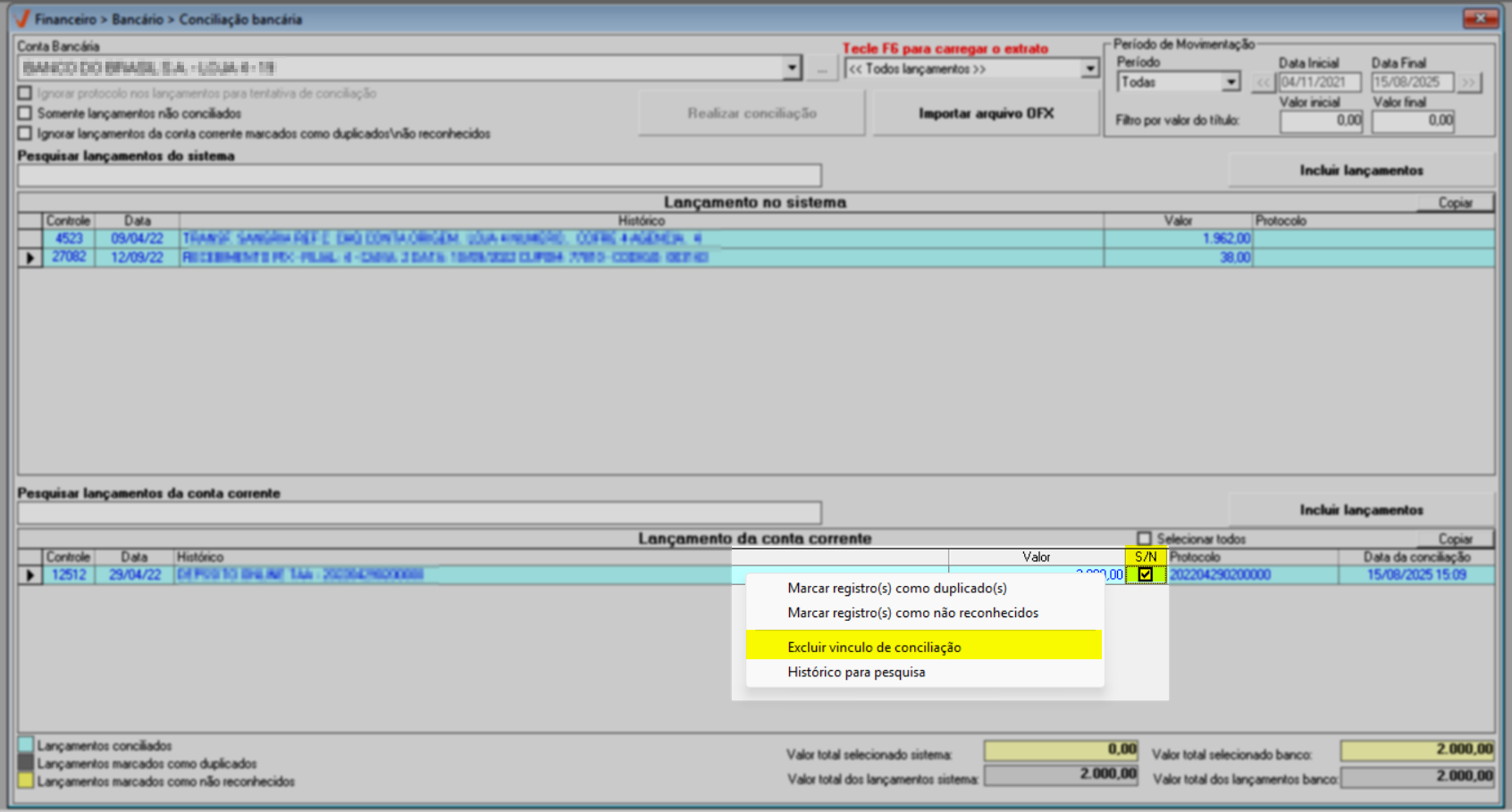Image resolution: width=1512 pixels, height=812 pixels.
Task: Click the gray 'marcados como duplicados' legend swatch
Action: coord(26,763)
